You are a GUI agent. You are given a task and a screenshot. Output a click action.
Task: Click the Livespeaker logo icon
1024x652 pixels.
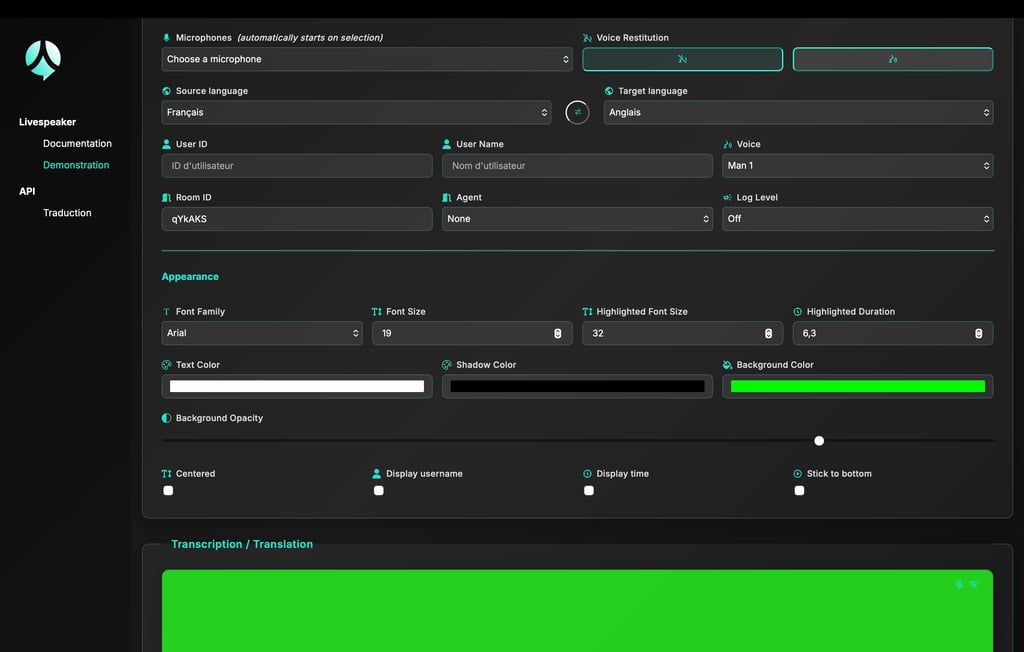[43, 59]
